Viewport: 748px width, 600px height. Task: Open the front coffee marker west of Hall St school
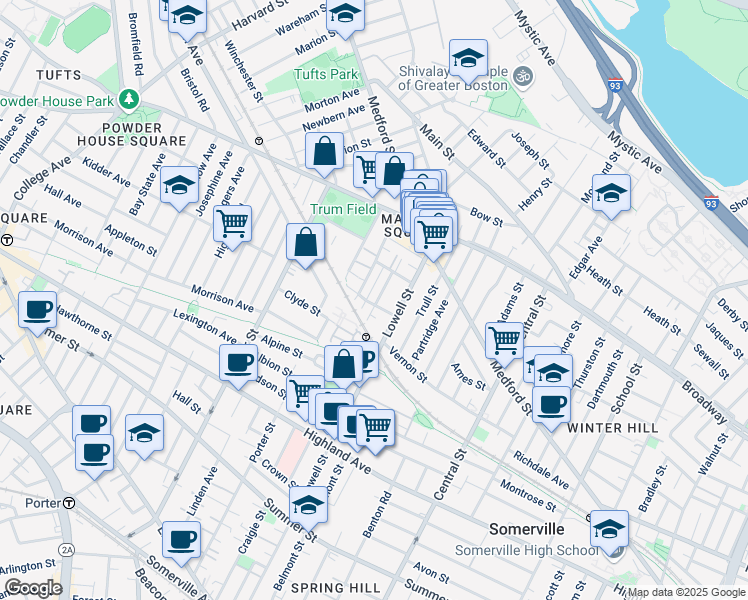coord(94,455)
